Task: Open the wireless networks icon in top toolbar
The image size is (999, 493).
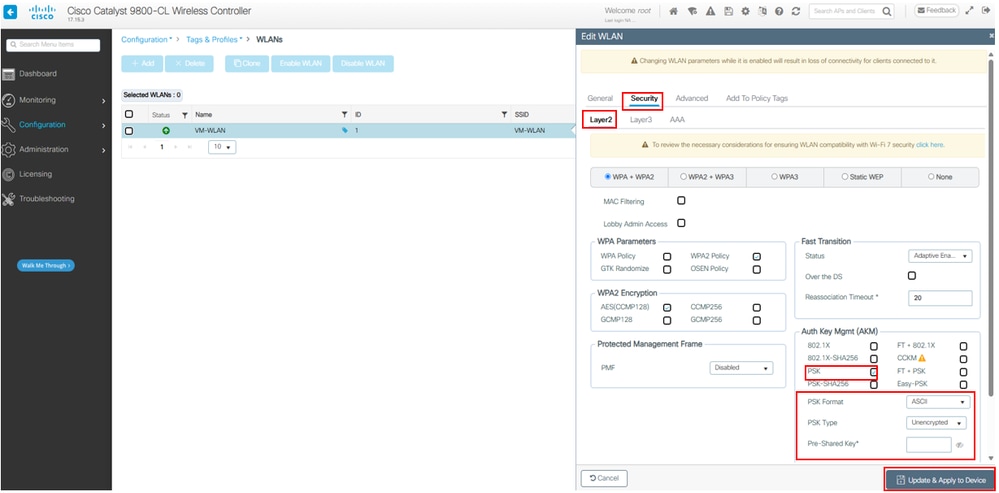Action: [692, 11]
